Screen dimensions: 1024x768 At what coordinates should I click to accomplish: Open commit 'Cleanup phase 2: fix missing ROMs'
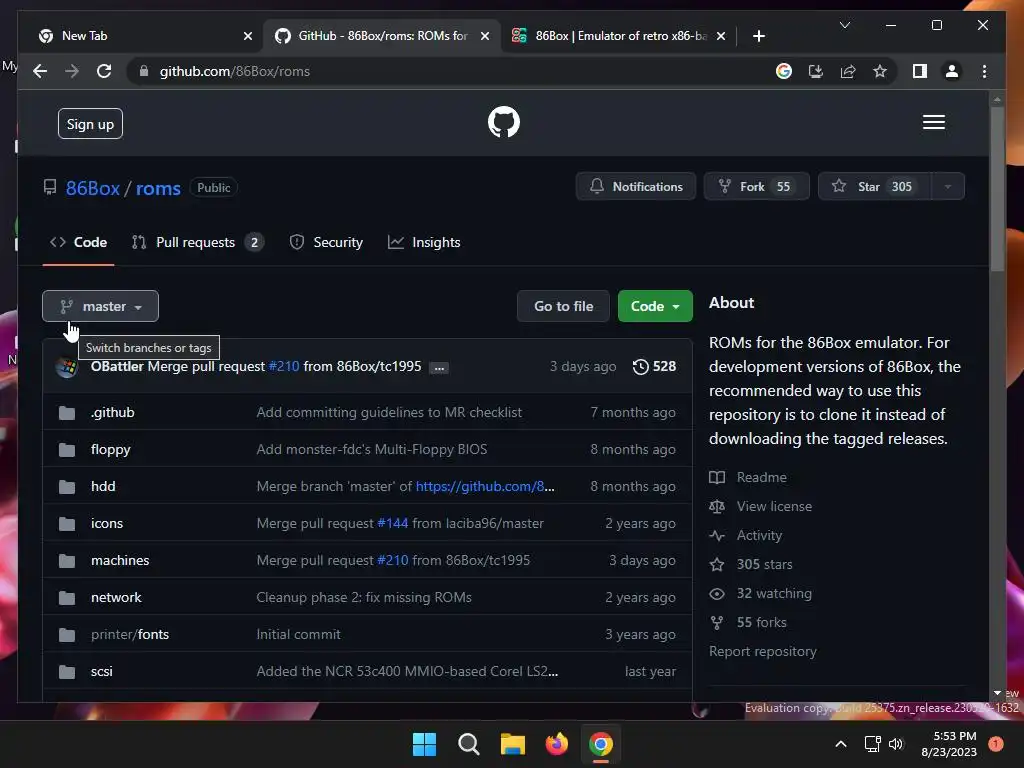[364, 598]
